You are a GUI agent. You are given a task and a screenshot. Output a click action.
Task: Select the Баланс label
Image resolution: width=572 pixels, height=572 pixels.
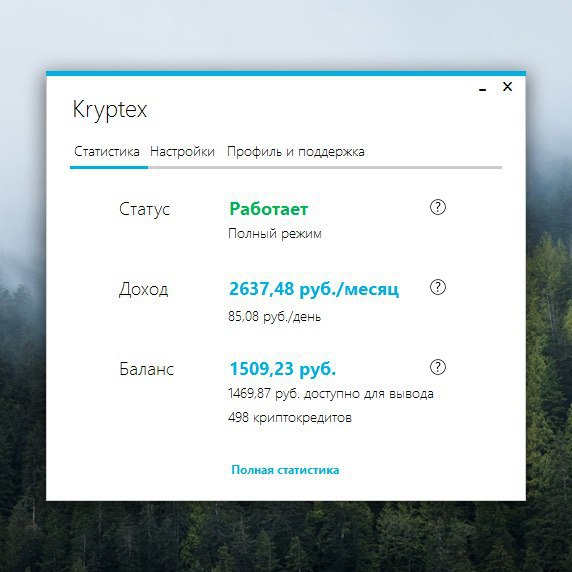click(147, 369)
